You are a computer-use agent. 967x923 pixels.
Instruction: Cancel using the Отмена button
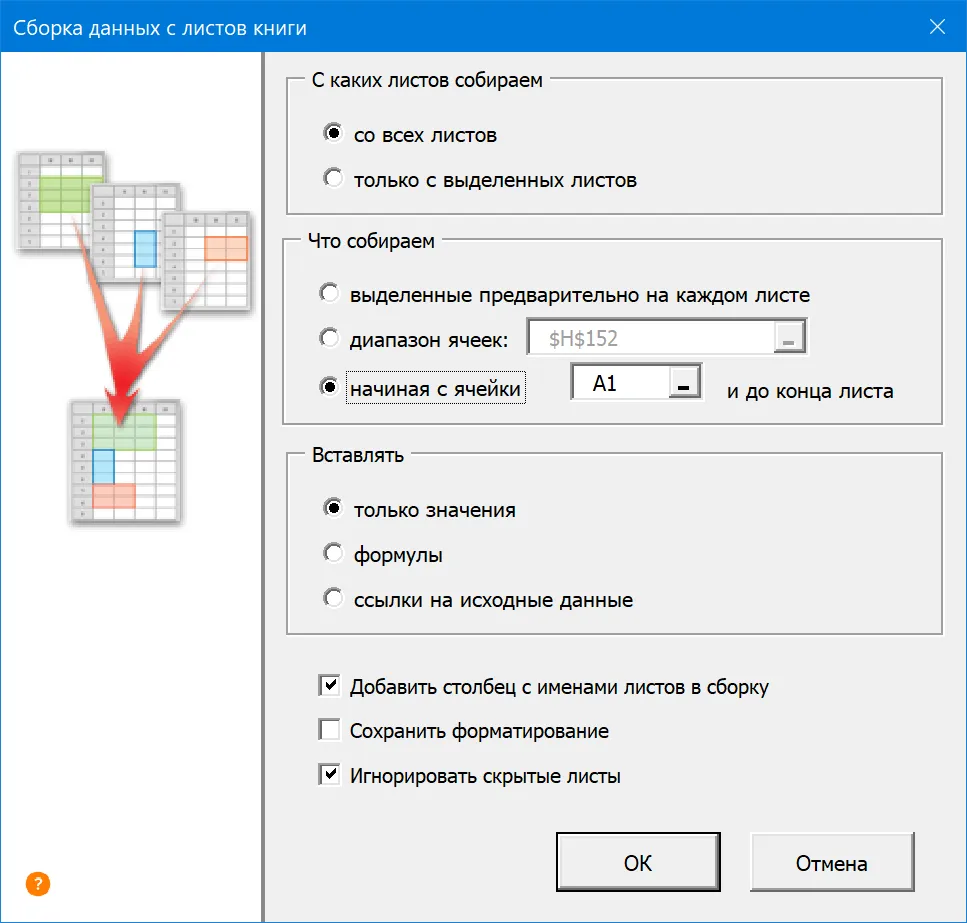(831, 862)
